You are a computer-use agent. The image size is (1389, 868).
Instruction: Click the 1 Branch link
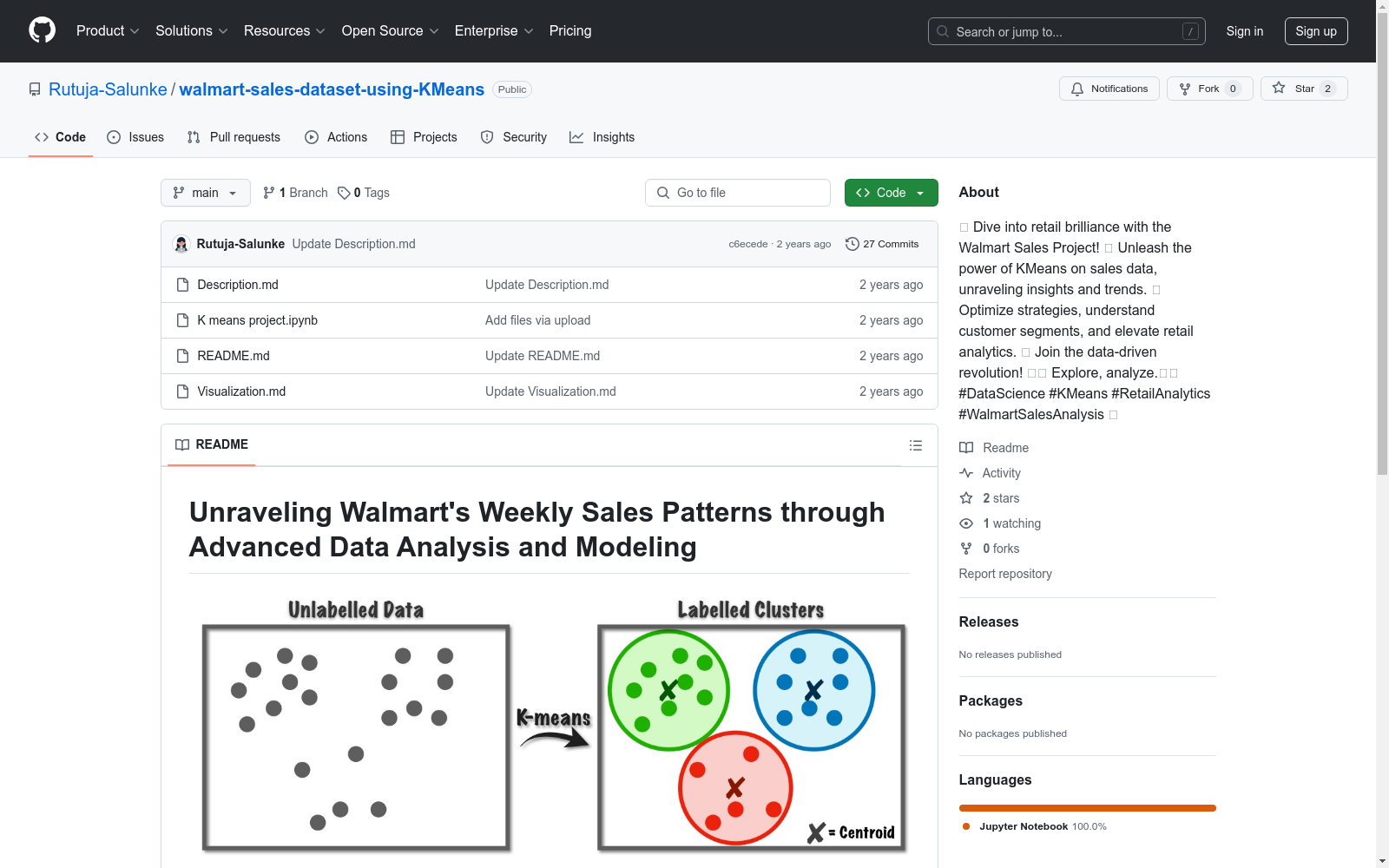pyautogui.click(x=295, y=193)
